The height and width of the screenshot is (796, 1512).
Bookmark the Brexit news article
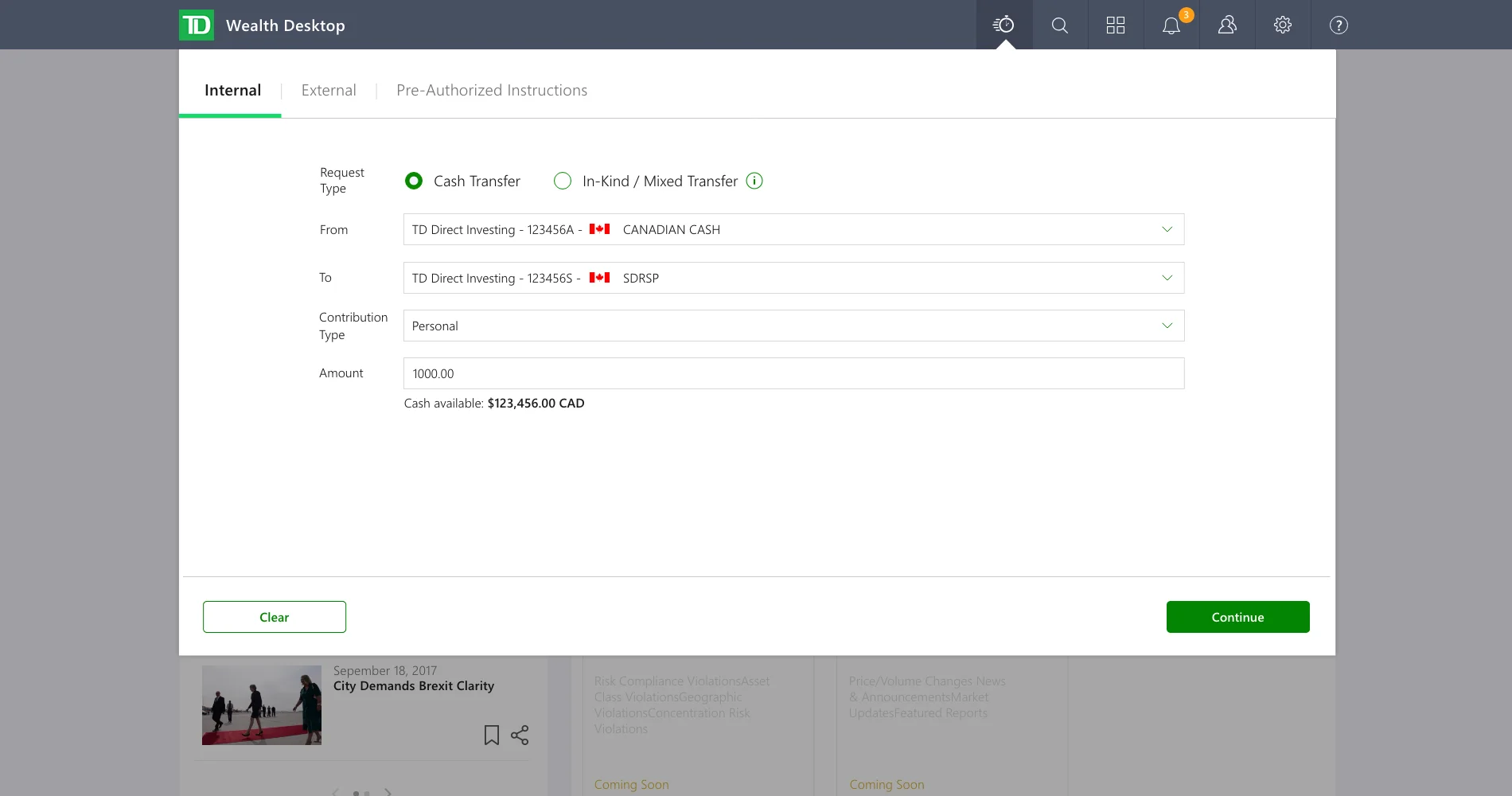click(x=492, y=735)
